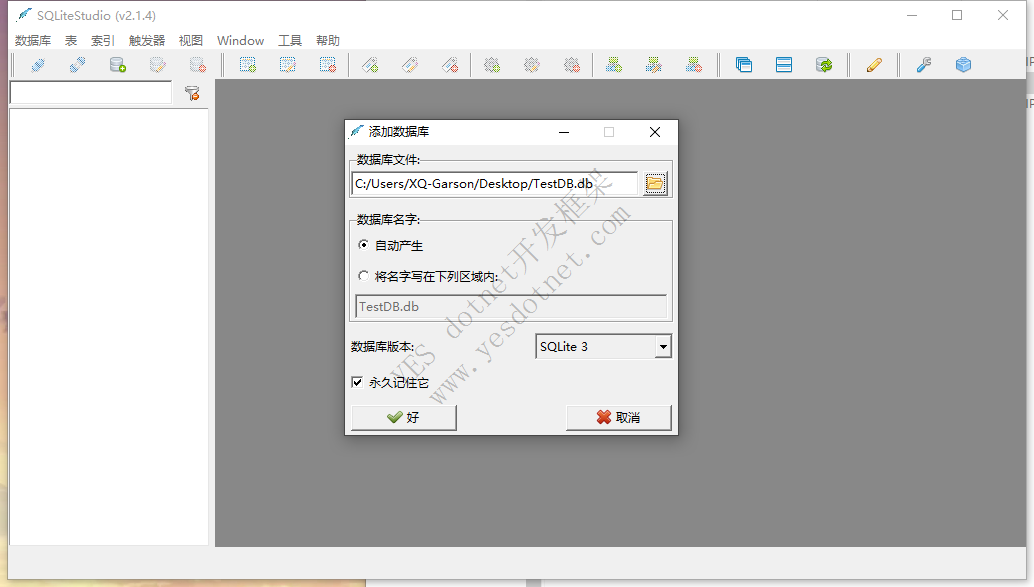This screenshot has height=587, width=1034.
Task: Clear the filter with the funnel icon
Action: [192, 94]
